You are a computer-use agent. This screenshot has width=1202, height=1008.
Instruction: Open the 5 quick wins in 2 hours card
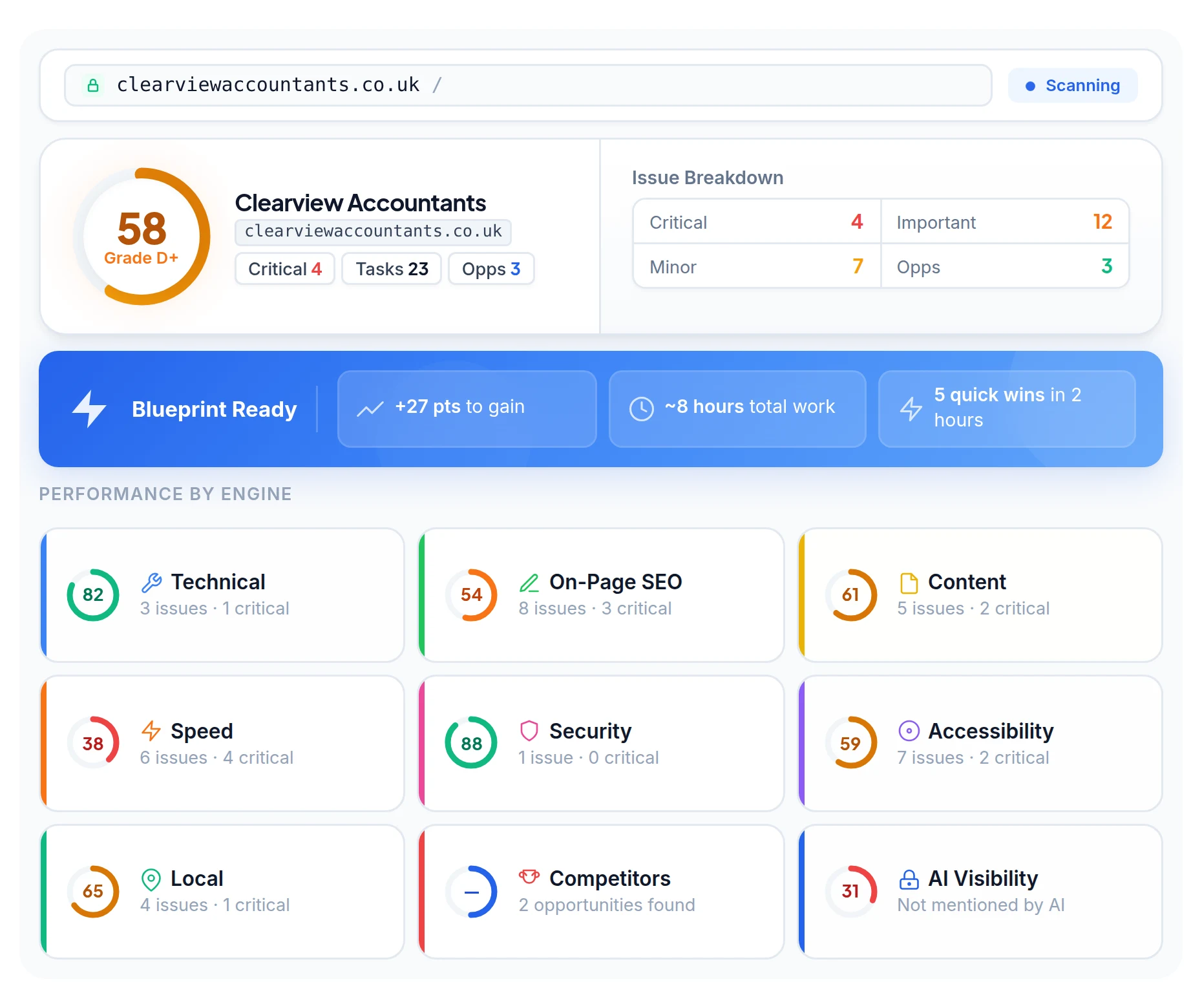[x=1007, y=408]
